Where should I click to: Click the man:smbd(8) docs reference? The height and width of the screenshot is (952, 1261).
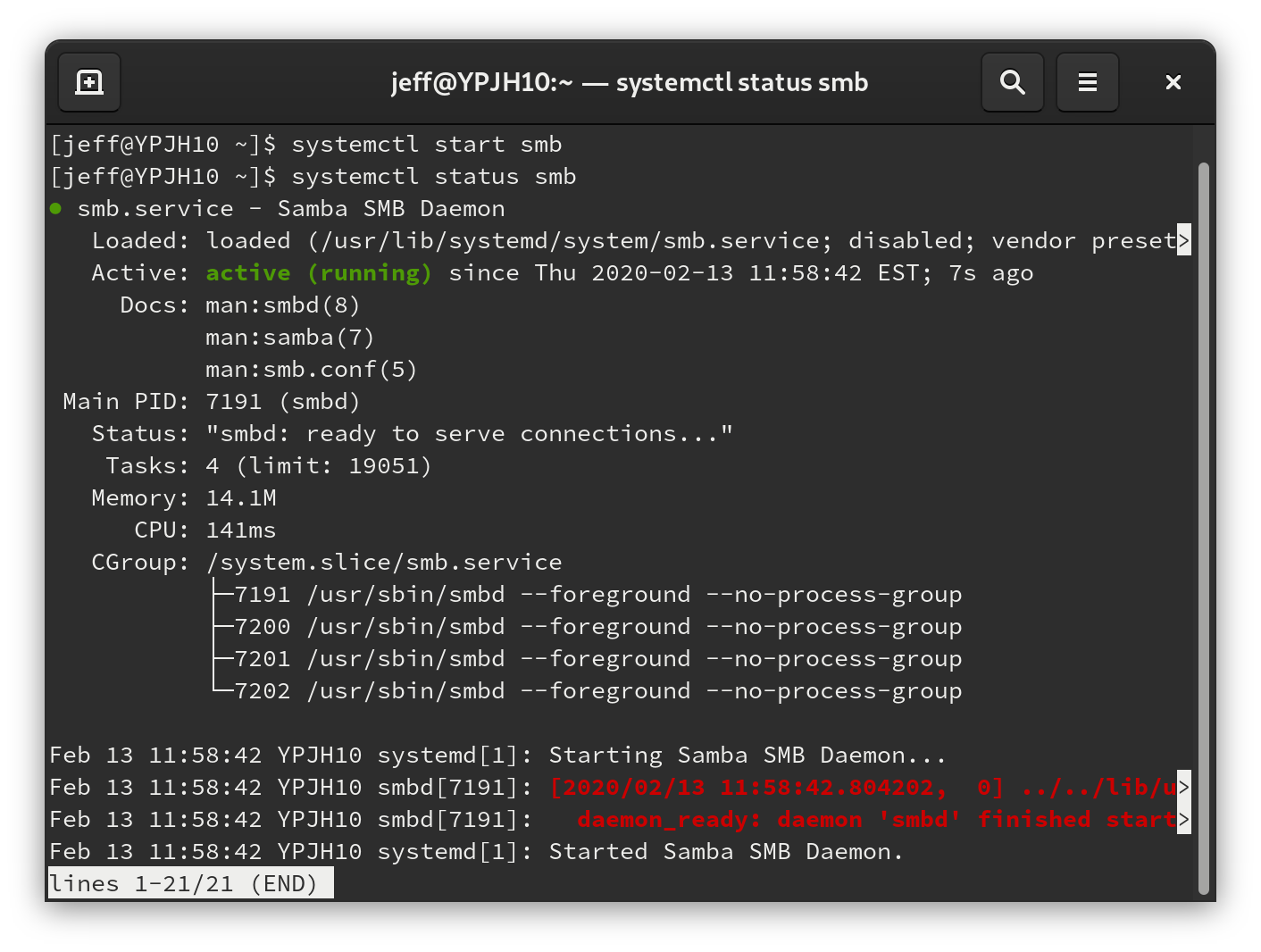pos(282,305)
